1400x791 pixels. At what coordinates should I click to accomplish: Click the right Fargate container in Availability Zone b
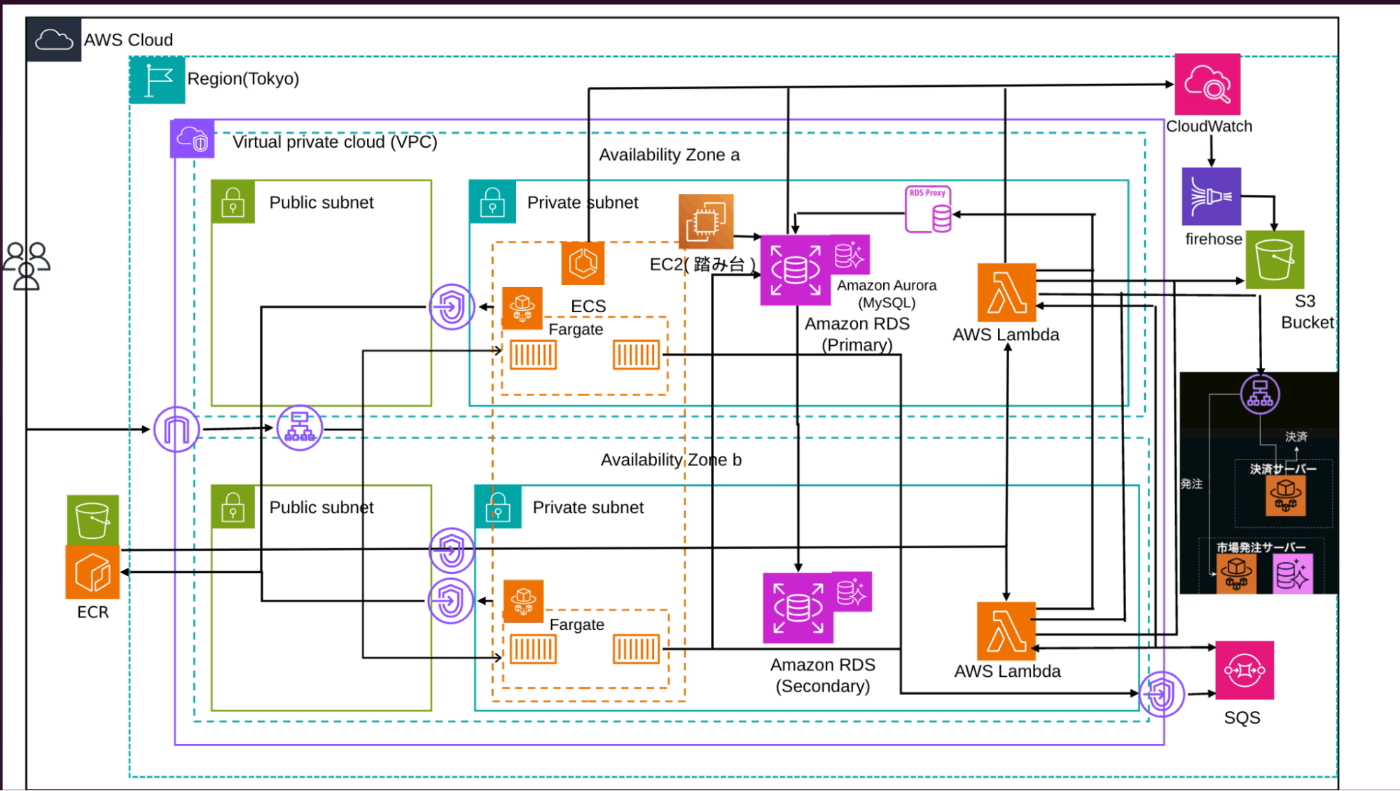click(x=636, y=650)
